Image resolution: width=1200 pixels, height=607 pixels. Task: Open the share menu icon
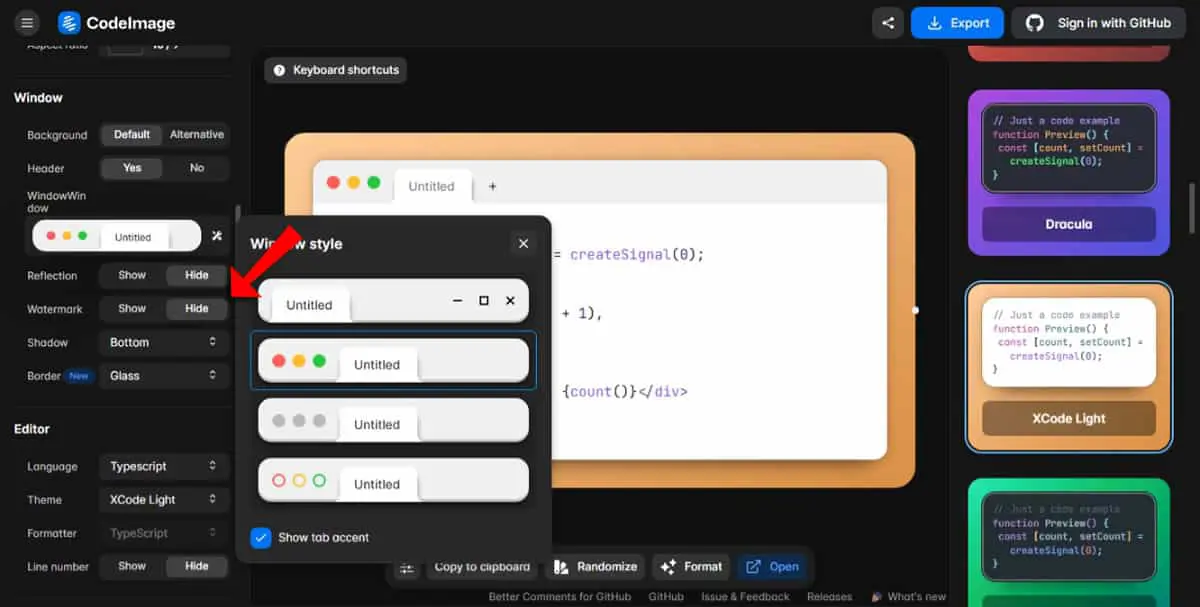888,23
